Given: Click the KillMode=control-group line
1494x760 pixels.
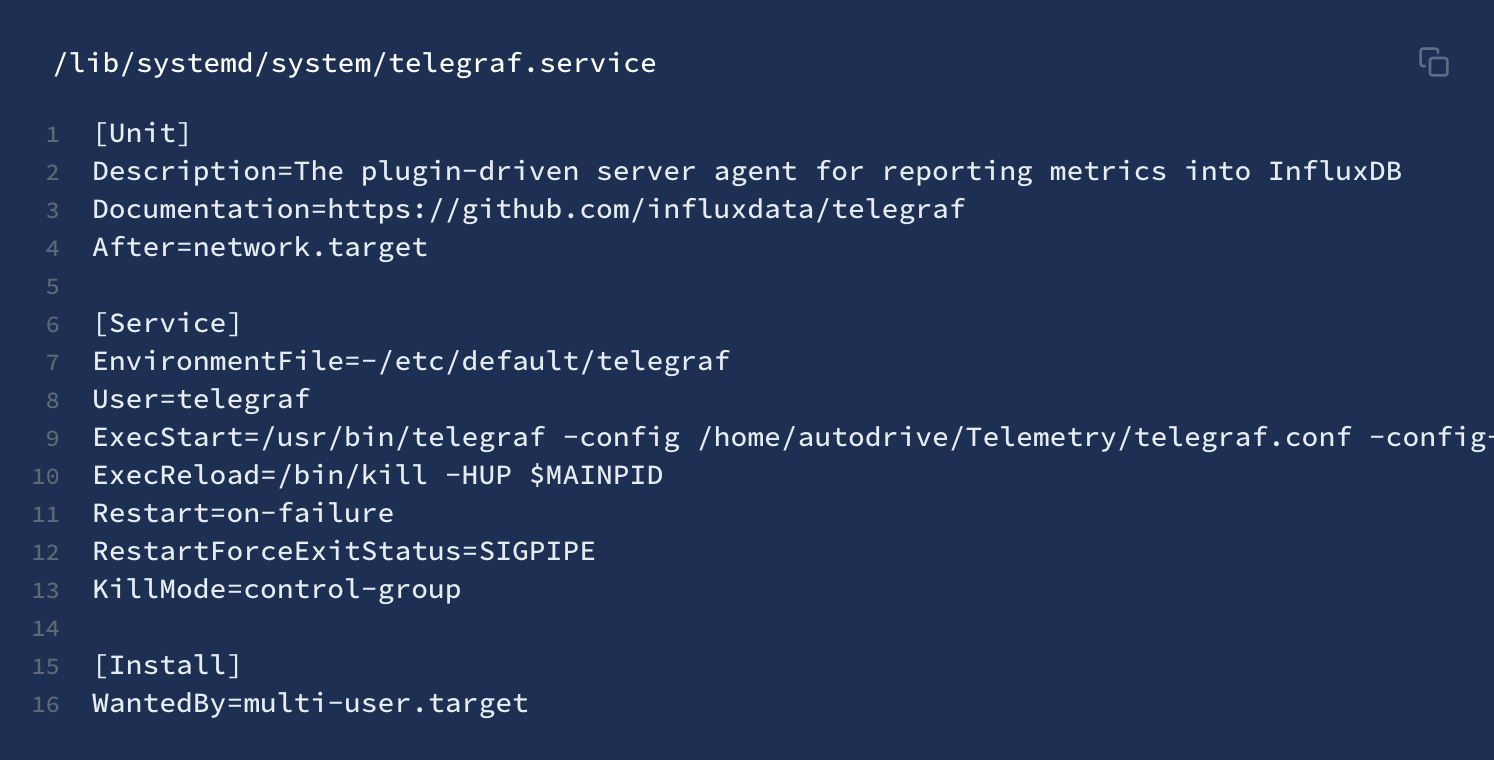Looking at the screenshot, I should point(277,589).
